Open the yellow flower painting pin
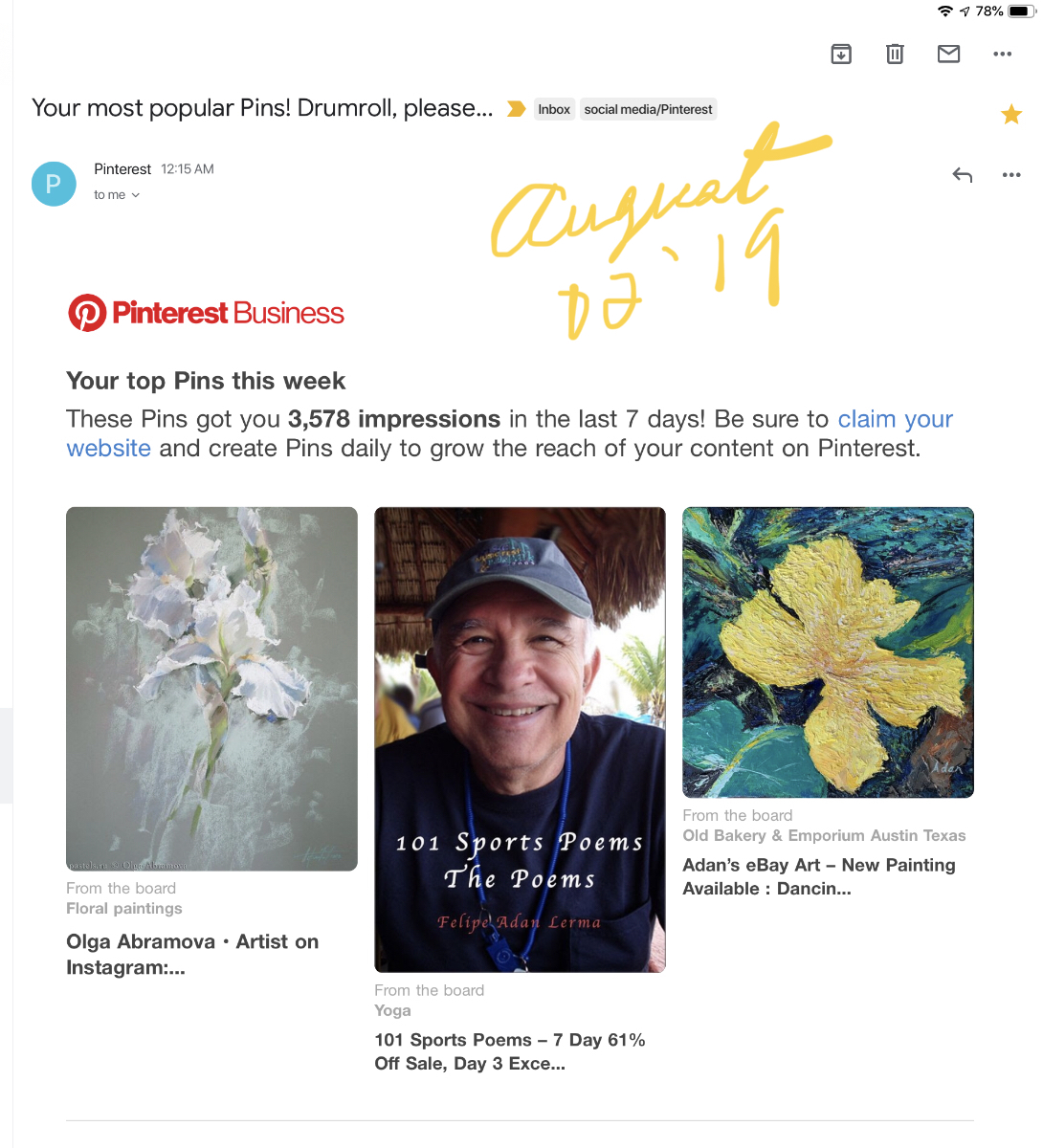The width and height of the screenshot is (1043, 1148). pos(828,652)
